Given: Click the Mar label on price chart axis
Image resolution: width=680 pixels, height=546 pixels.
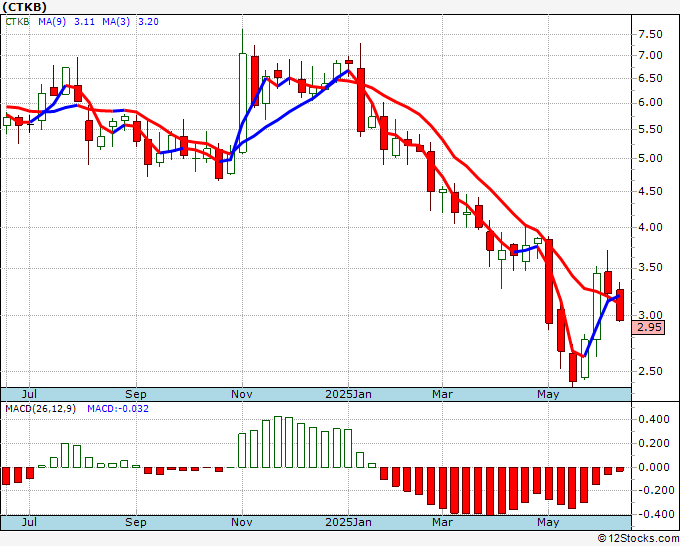Looking at the screenshot, I should click(x=442, y=394).
